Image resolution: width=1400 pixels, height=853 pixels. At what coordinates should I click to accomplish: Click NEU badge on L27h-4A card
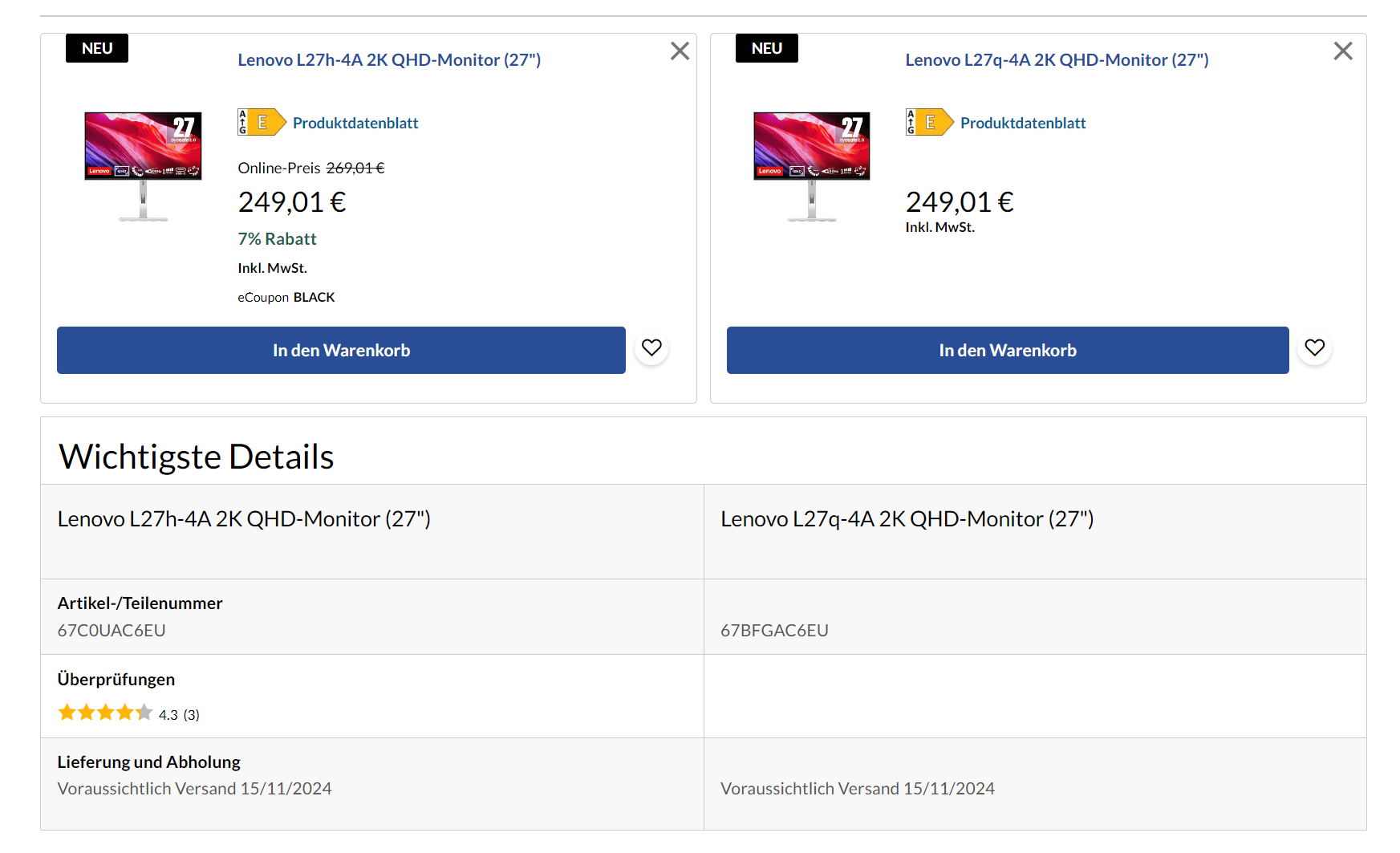coord(97,48)
